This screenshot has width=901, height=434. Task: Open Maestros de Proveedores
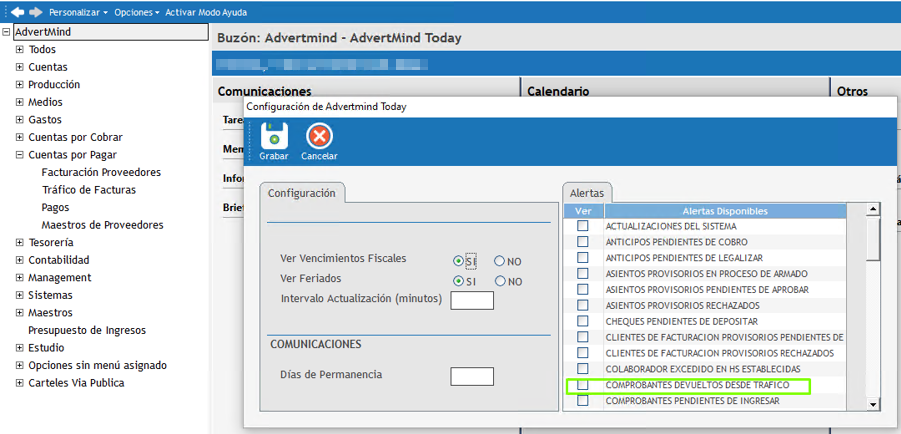point(102,225)
